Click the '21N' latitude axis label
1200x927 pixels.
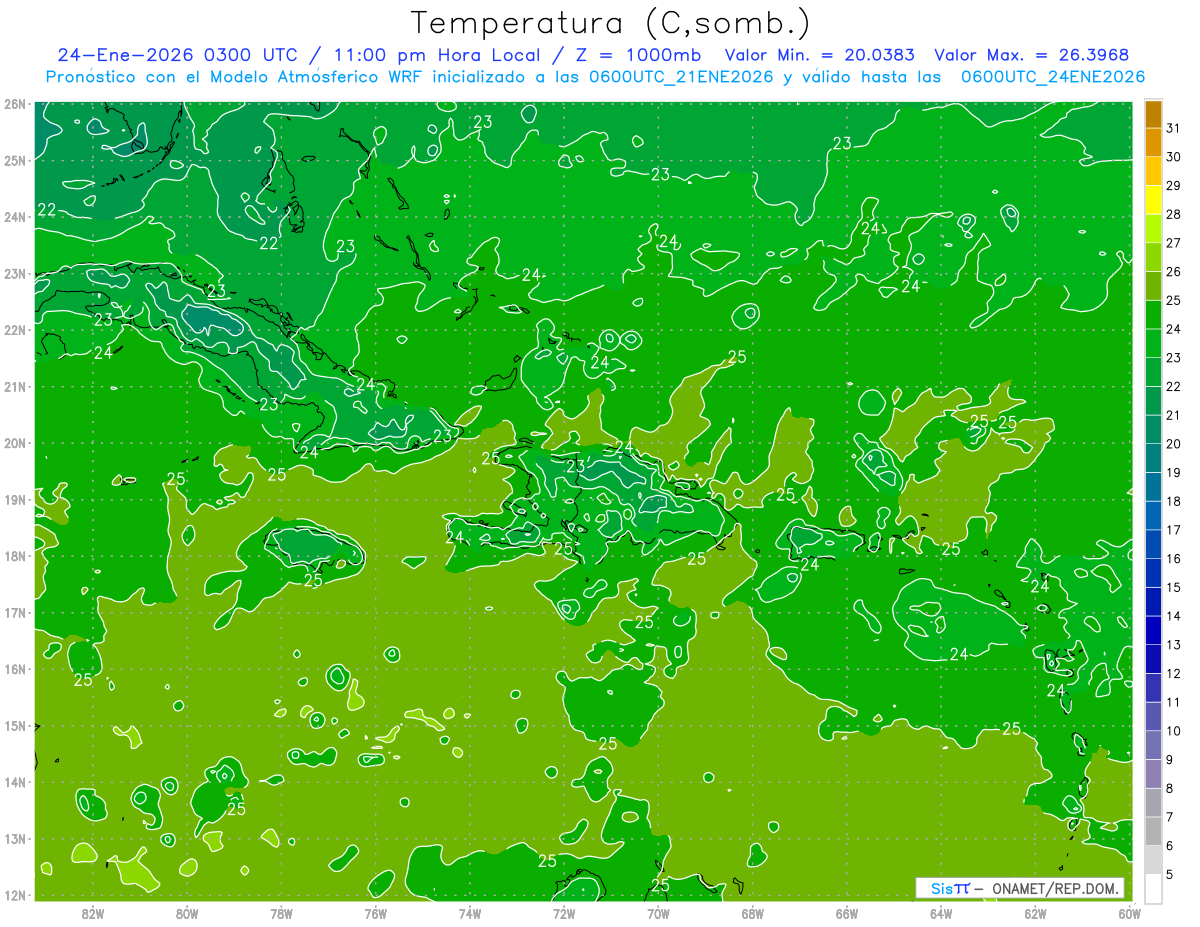click(14, 386)
